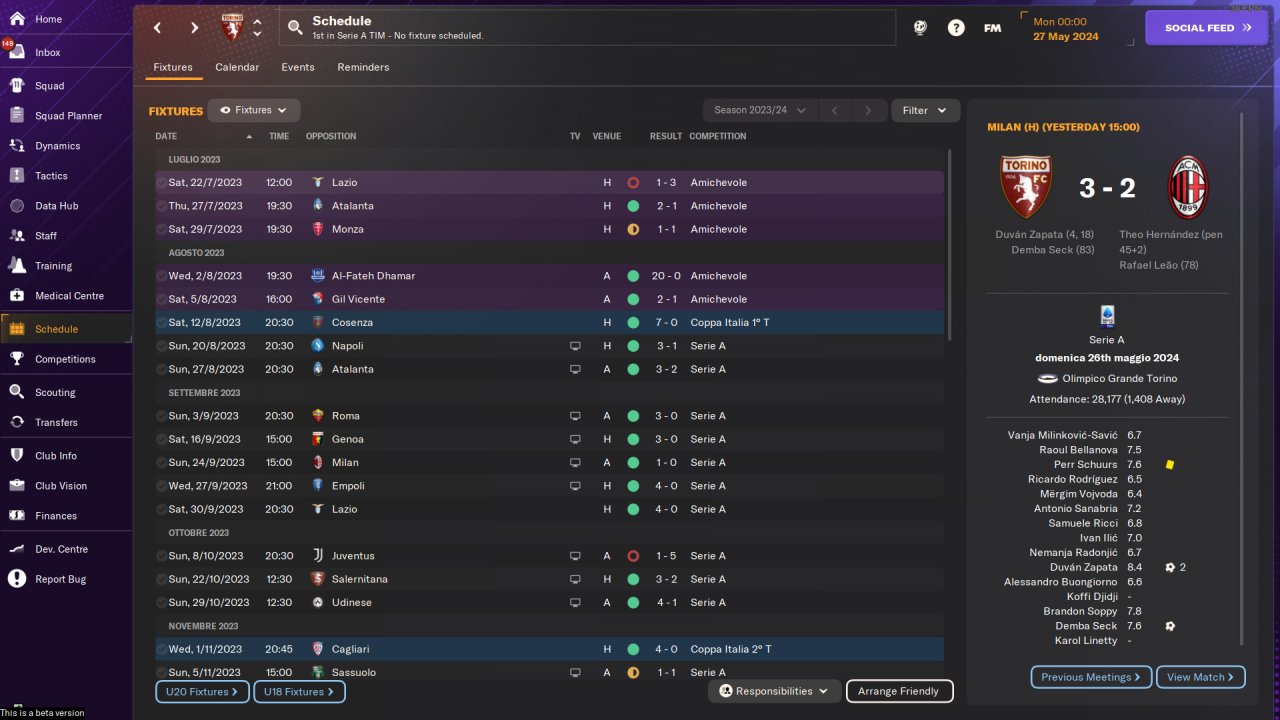Go to the previous season arrow
1280x720 pixels.
pyautogui.click(x=834, y=111)
